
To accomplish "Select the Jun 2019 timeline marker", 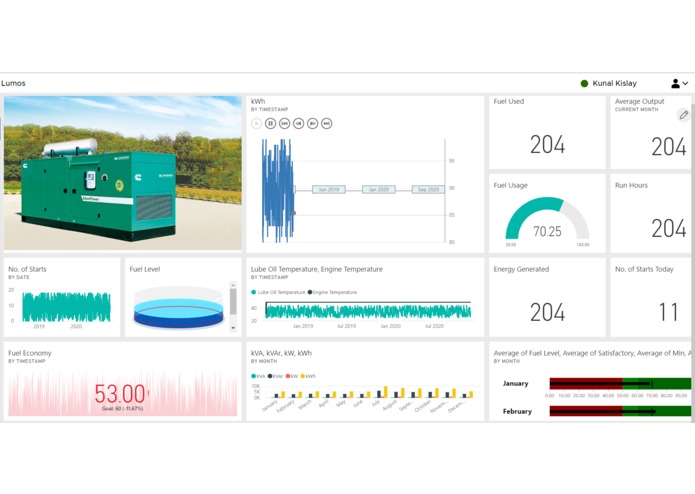I will (x=329, y=189).
